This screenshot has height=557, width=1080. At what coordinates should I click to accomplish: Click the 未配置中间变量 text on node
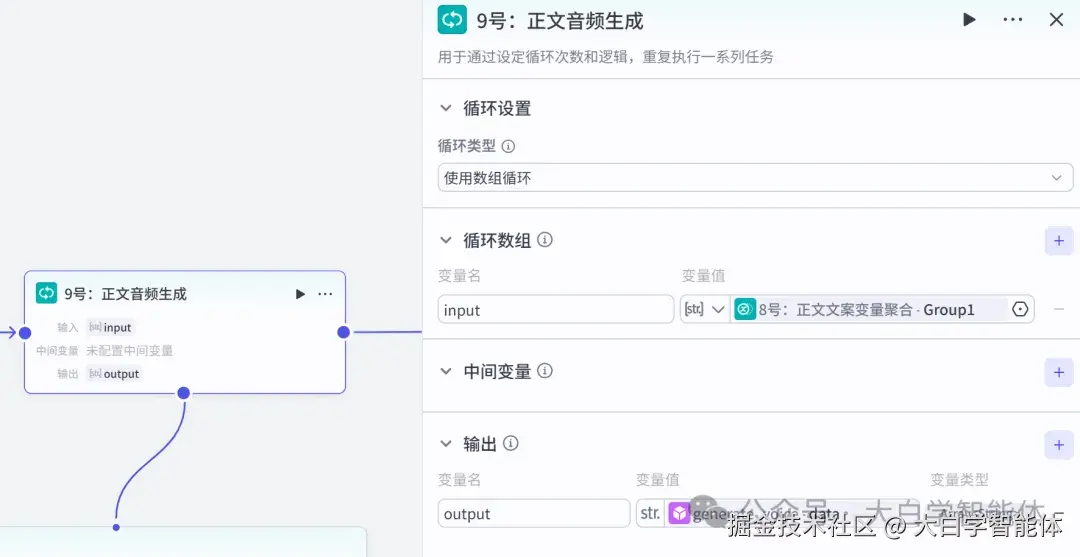coord(129,351)
